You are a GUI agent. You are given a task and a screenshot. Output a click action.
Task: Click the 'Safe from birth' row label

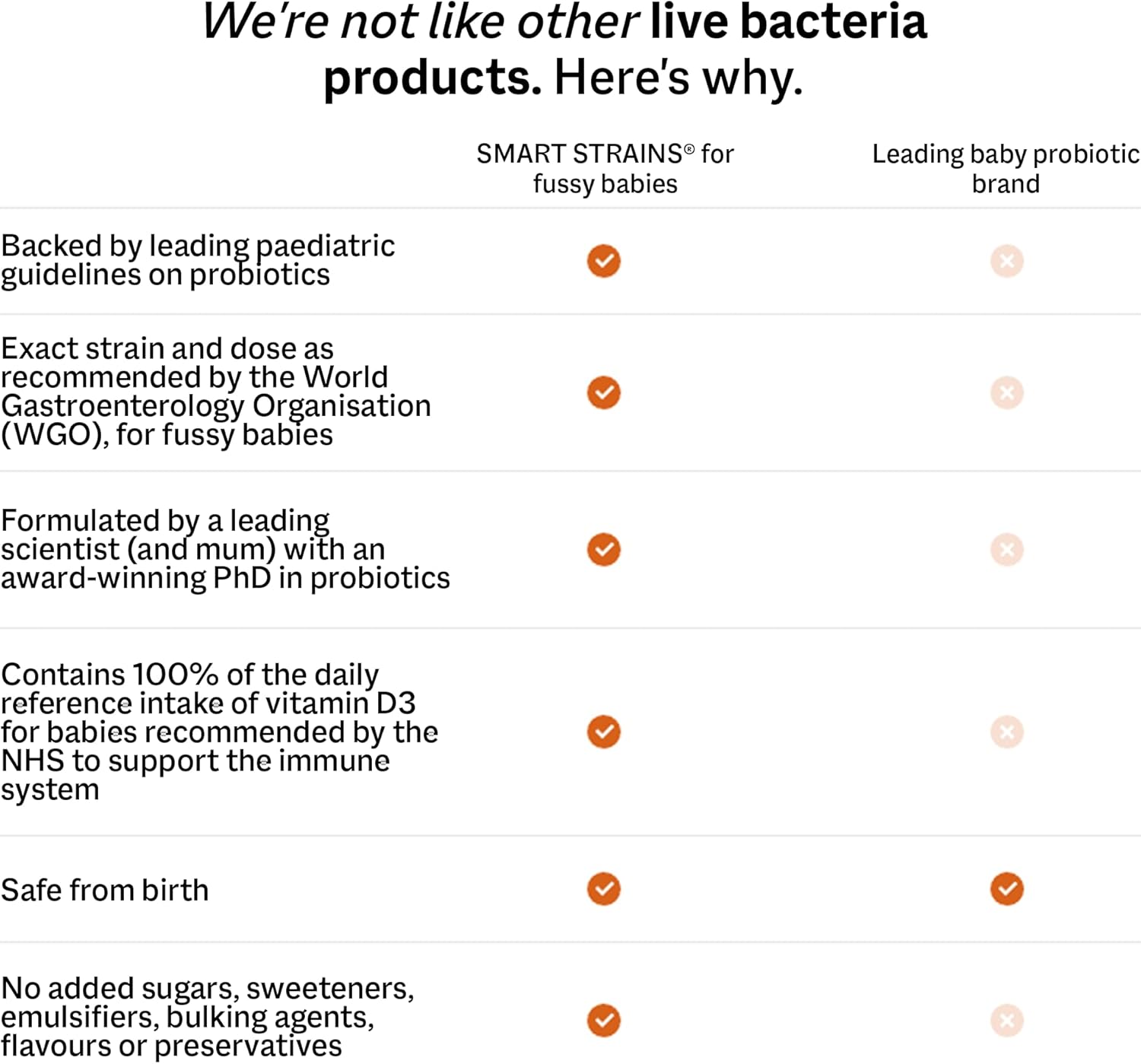click(105, 890)
